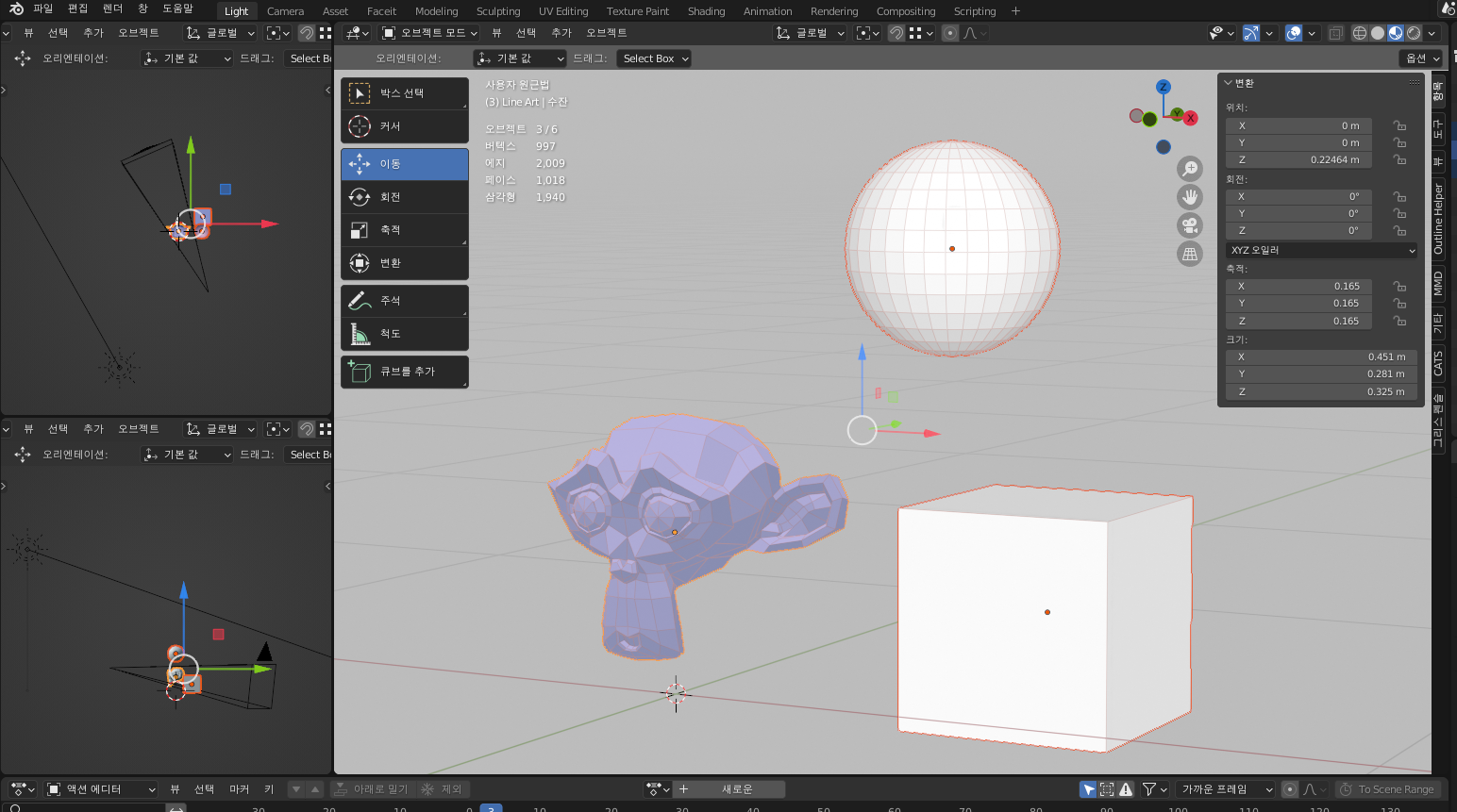
Task: Choose the 이동 (move) tool
Action: (x=405, y=164)
